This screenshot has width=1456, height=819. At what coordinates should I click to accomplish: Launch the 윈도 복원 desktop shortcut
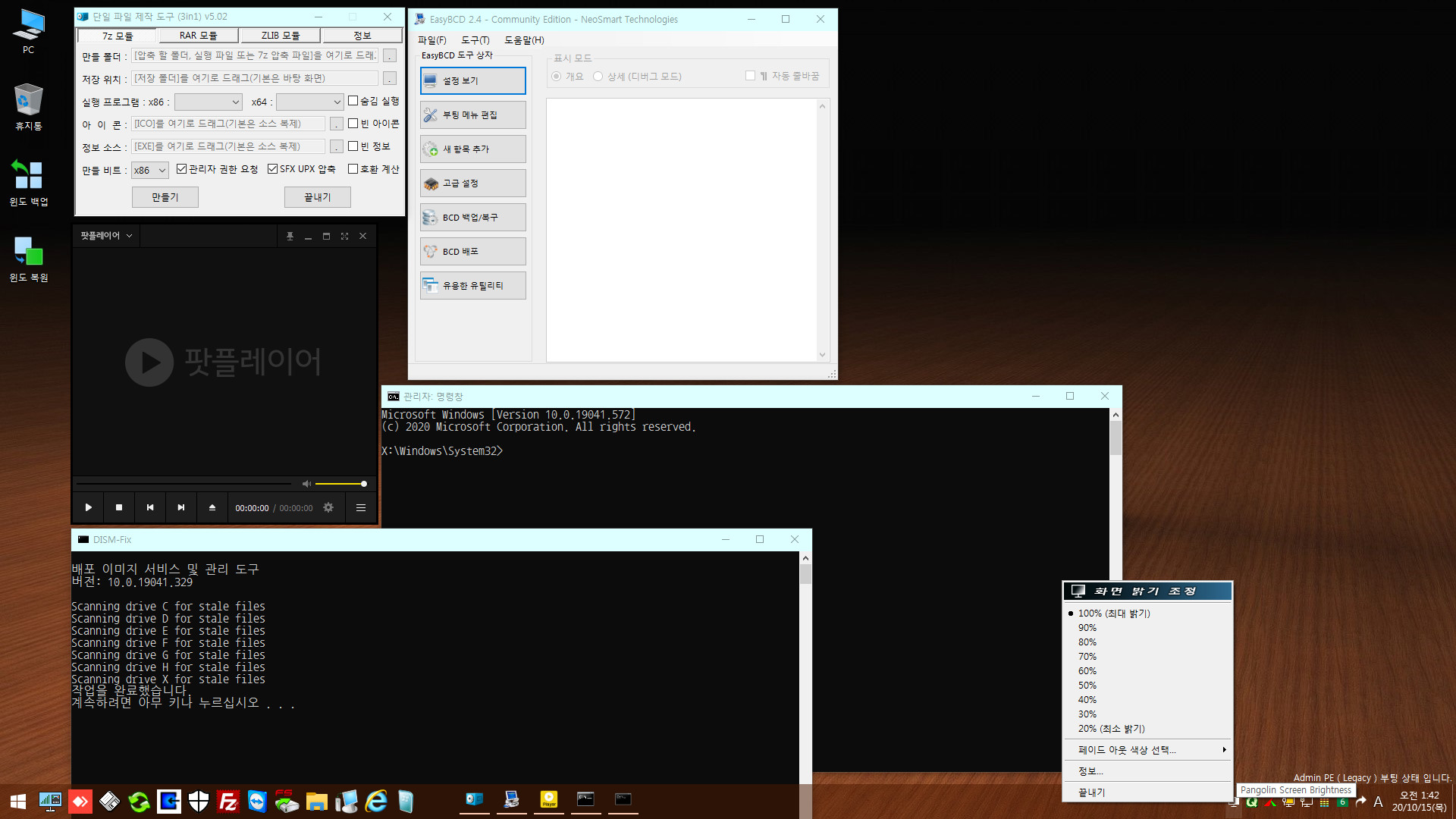[28, 259]
